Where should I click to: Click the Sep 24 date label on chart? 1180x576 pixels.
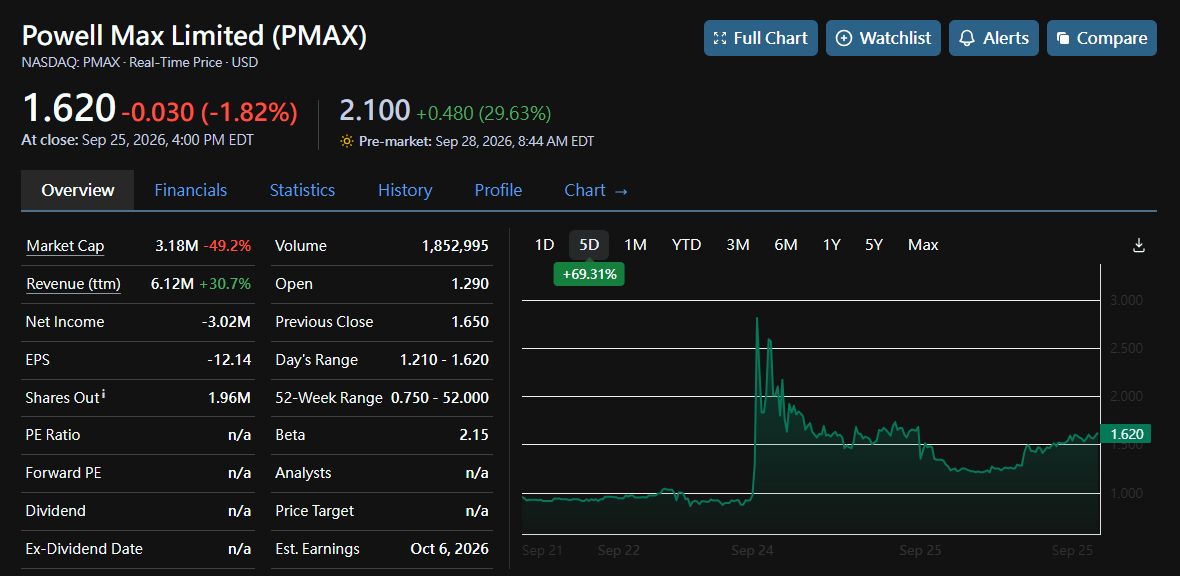click(752, 550)
